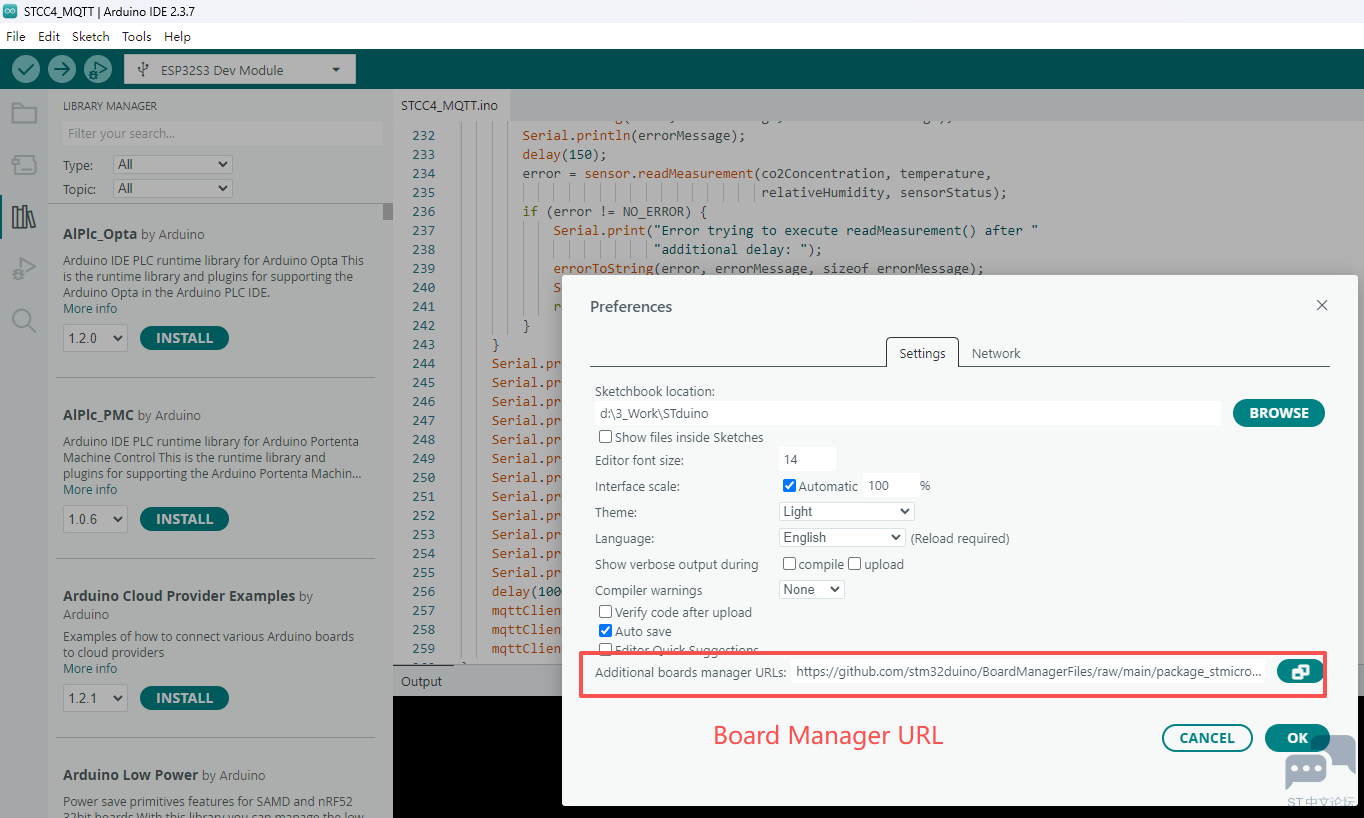Select the Library Manager sidebar icon
The height and width of the screenshot is (818, 1364).
coord(24,217)
